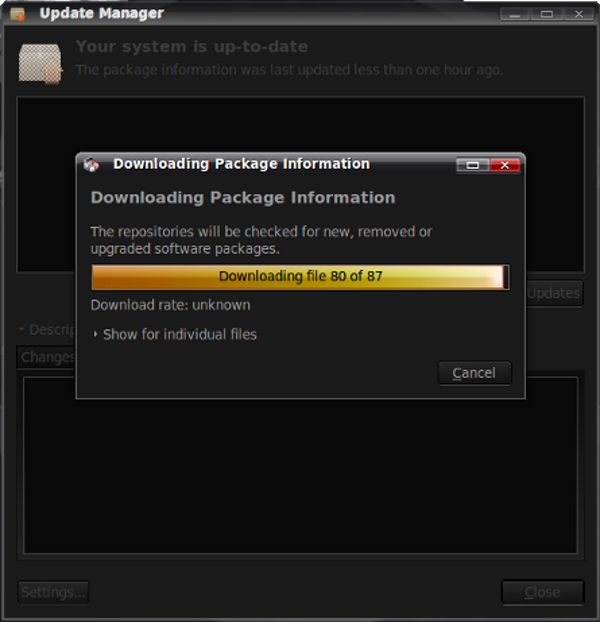Viewport: 600px width, 622px height.
Task: Click the Downloading Package Information dialog icon
Action: 91,164
